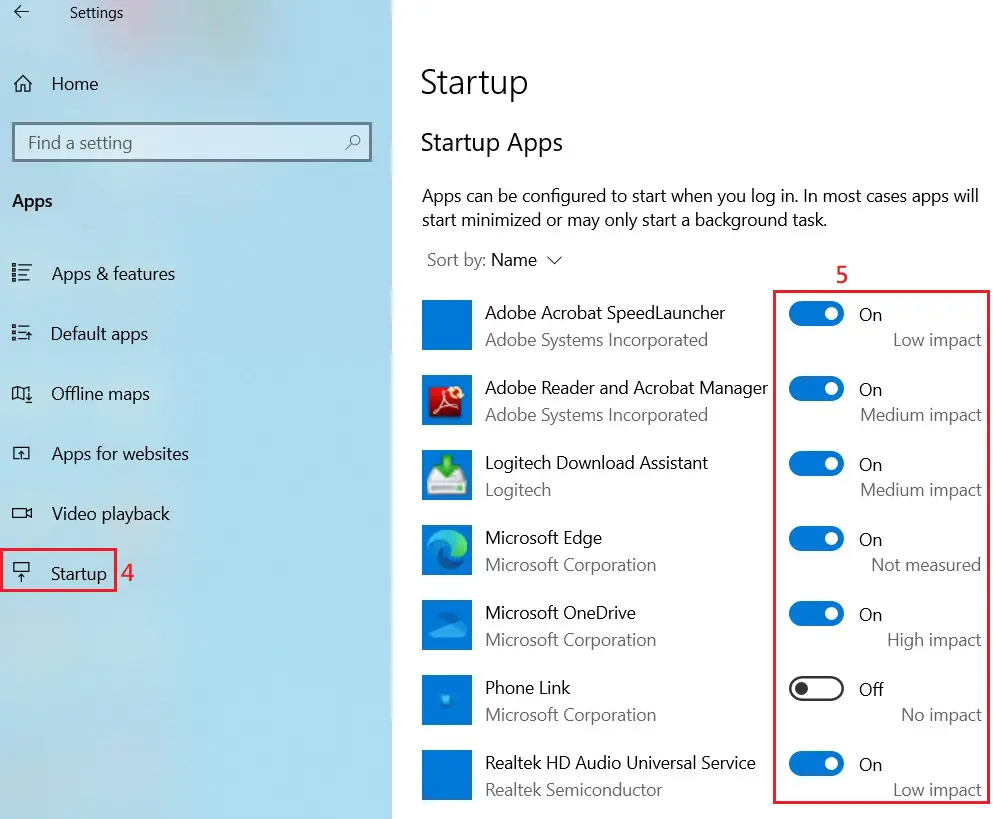Click the Microsoft OneDrive cloud icon
The height and width of the screenshot is (819, 993).
click(446, 626)
